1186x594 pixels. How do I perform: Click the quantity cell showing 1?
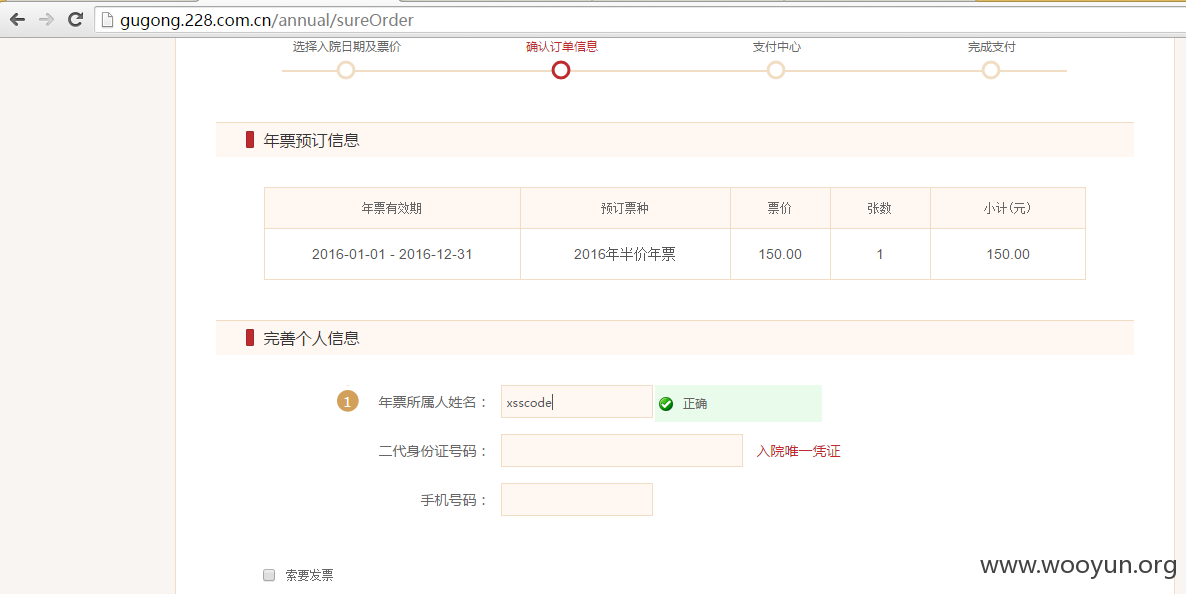point(880,254)
